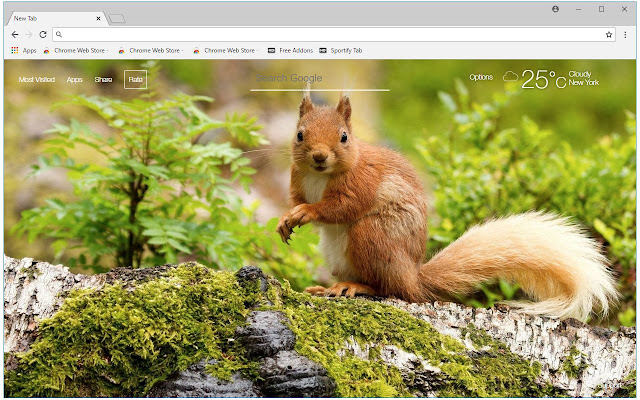The image size is (640, 400).
Task: Close the New Tab tab
Action: click(98, 18)
